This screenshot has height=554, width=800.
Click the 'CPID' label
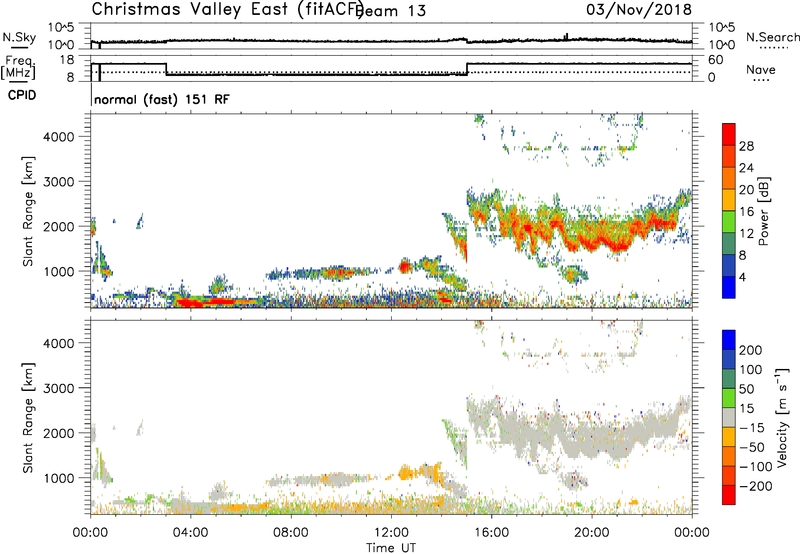22,95
